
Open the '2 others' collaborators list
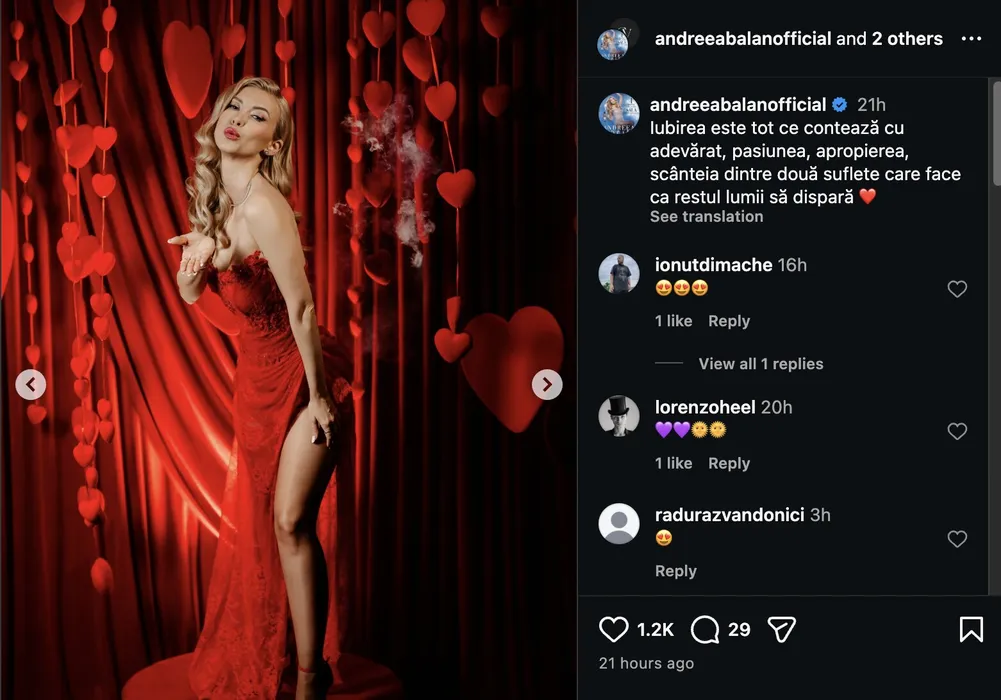(906, 39)
